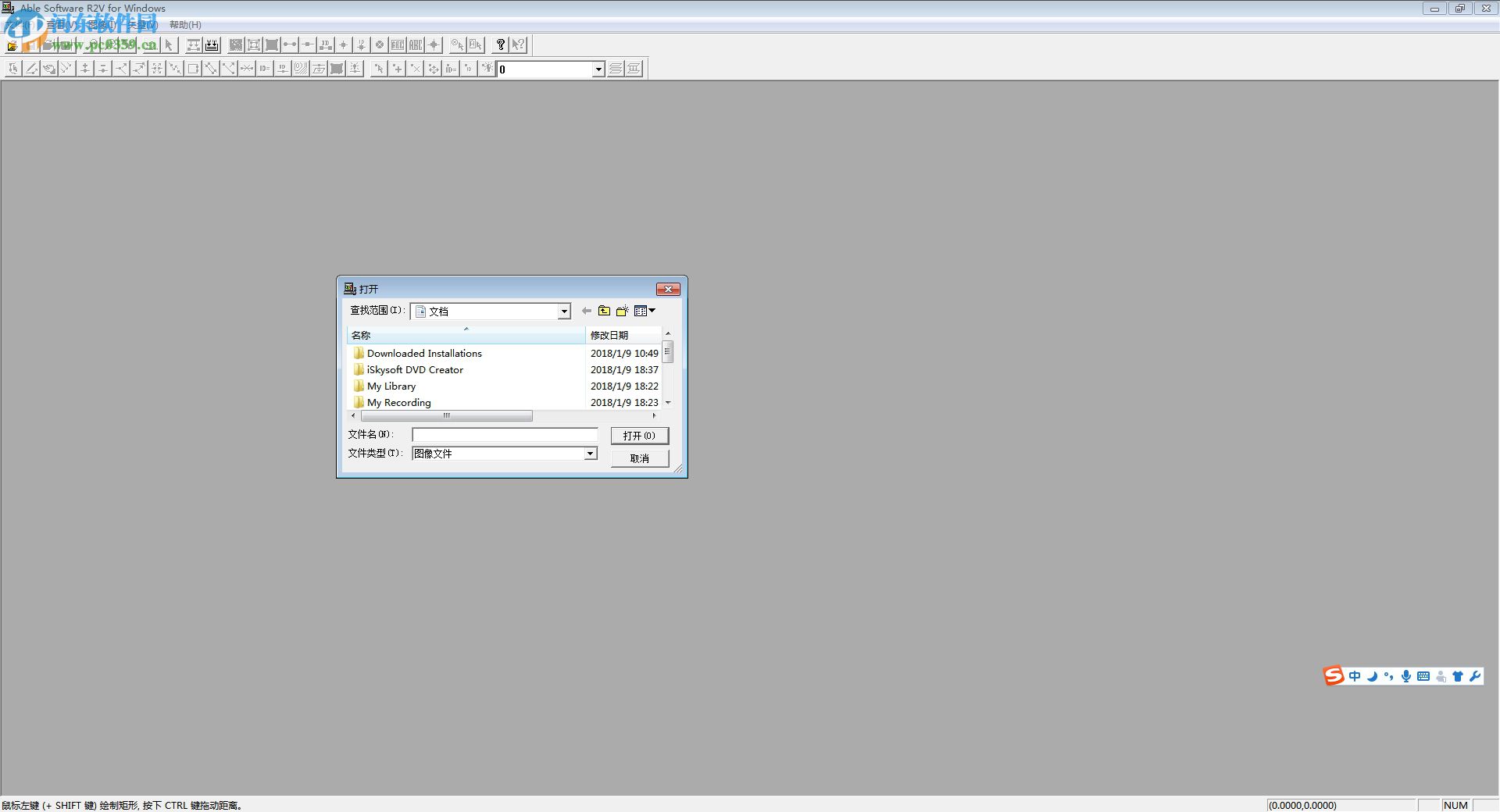Select the ABC text labeling tool

(x=416, y=45)
